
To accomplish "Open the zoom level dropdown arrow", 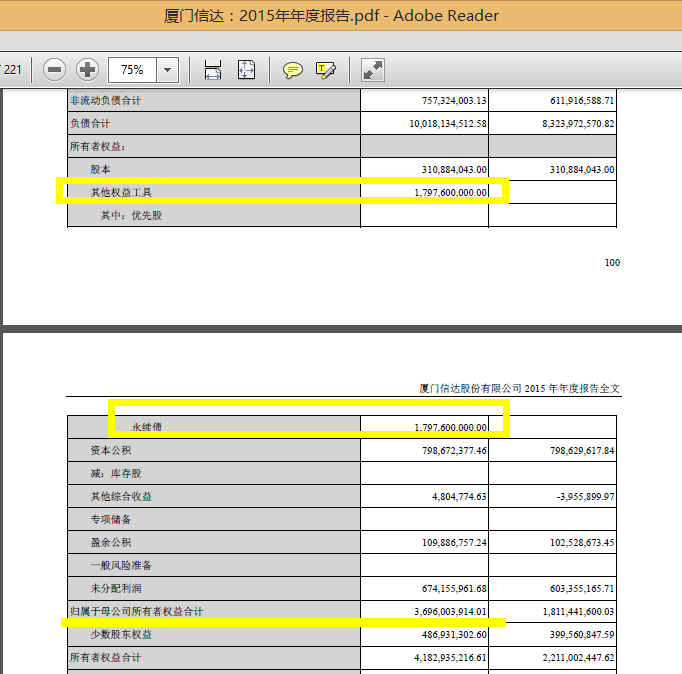I will click(x=167, y=70).
